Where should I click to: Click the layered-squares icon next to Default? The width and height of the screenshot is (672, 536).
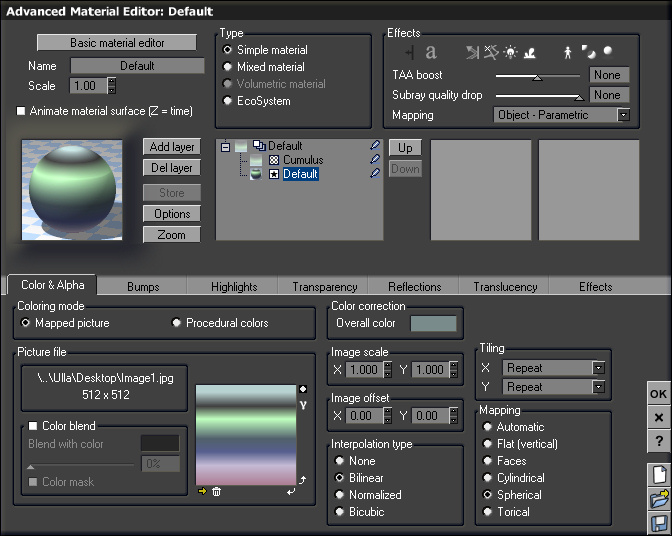[x=259, y=146]
